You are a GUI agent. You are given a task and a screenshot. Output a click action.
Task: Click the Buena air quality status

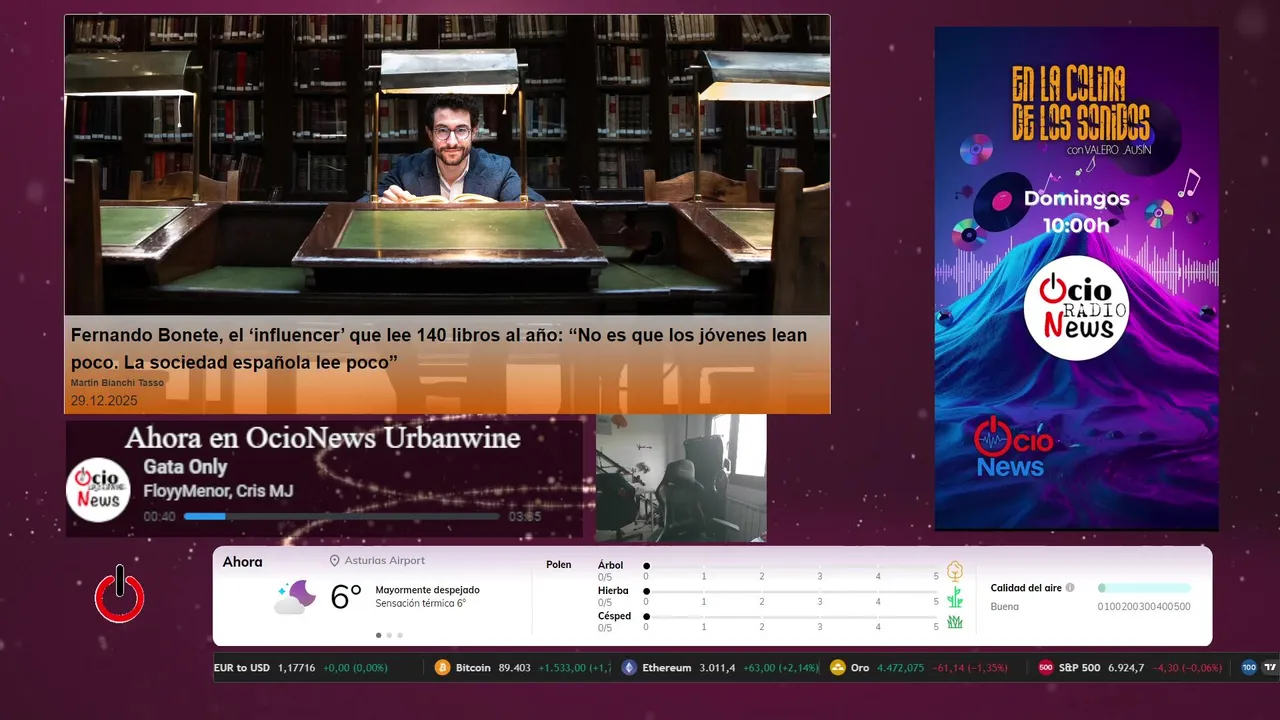tap(1005, 606)
